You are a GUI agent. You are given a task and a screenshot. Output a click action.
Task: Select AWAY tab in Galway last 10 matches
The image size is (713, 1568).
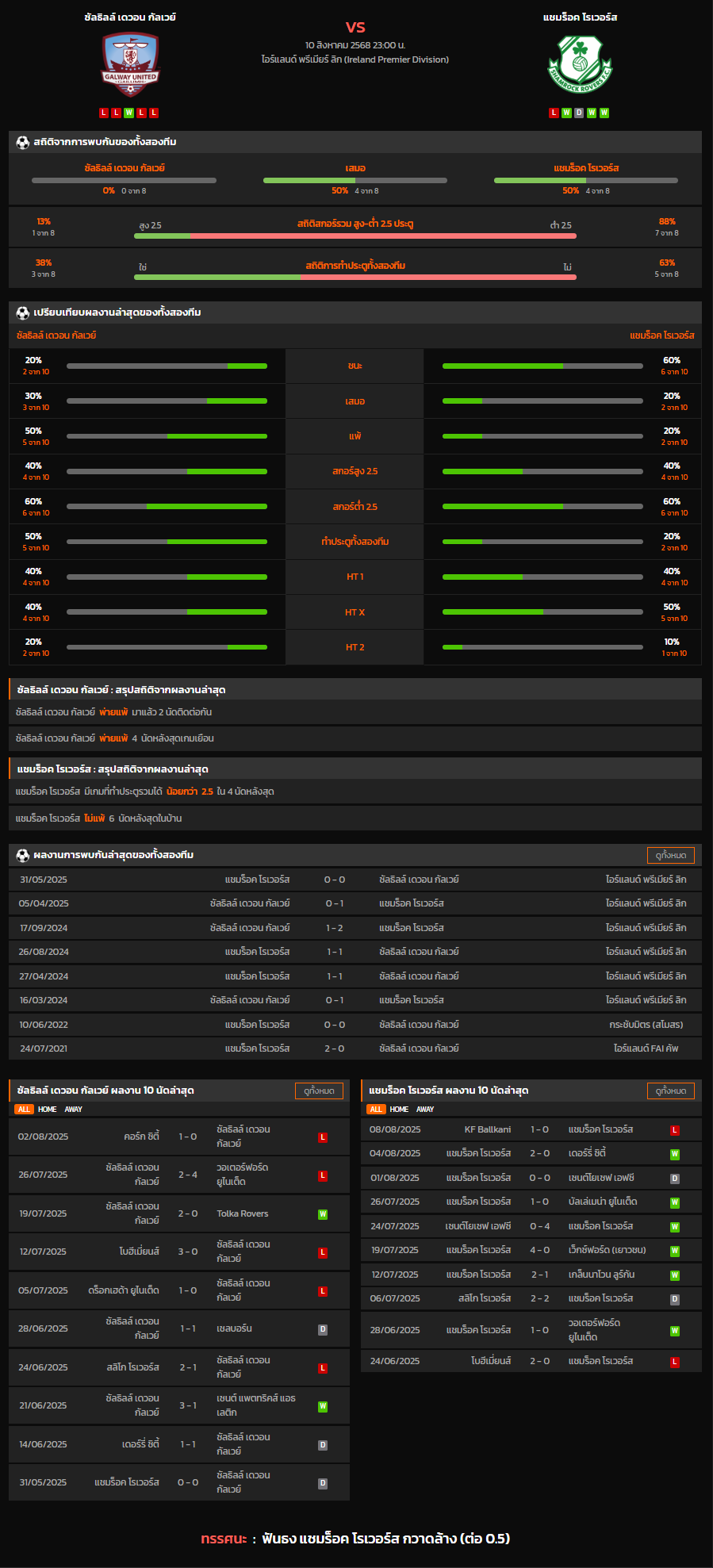pos(74,1110)
